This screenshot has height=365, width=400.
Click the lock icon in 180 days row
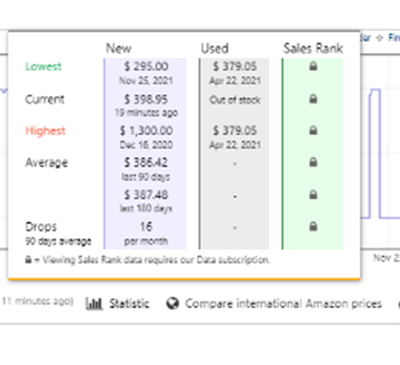click(x=313, y=194)
